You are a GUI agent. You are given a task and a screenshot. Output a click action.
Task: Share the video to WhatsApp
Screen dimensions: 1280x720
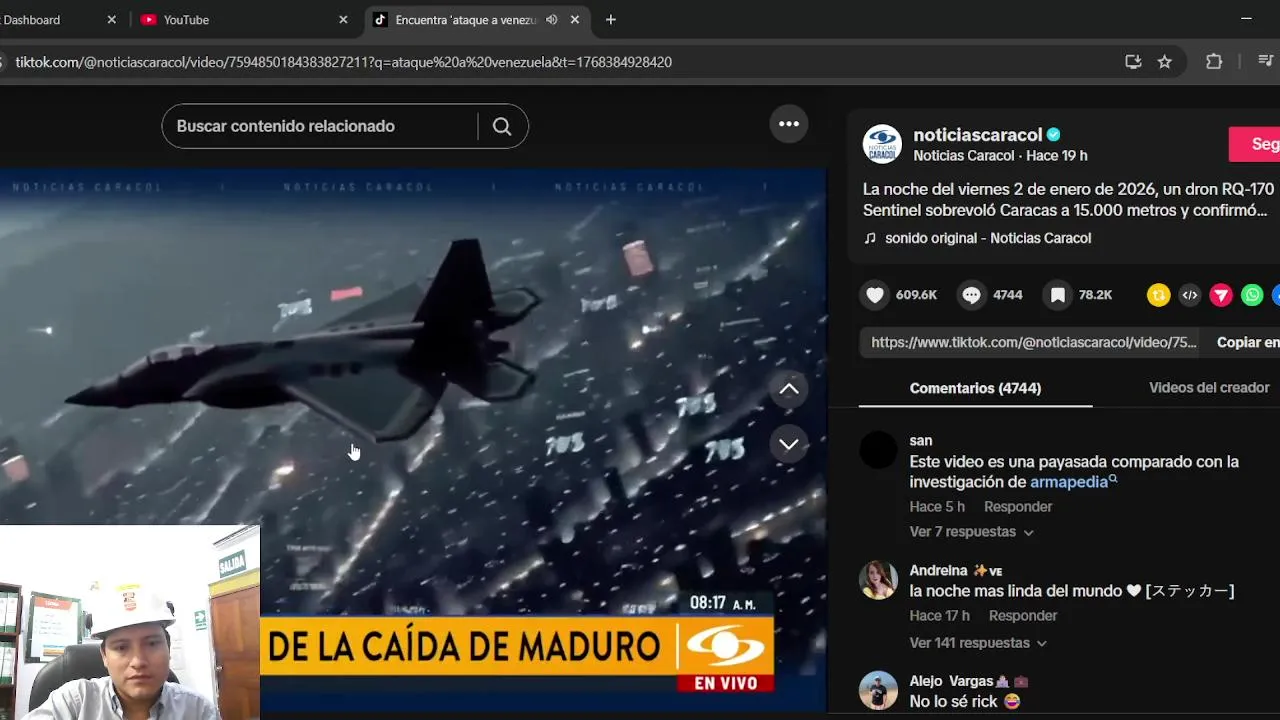(1252, 295)
